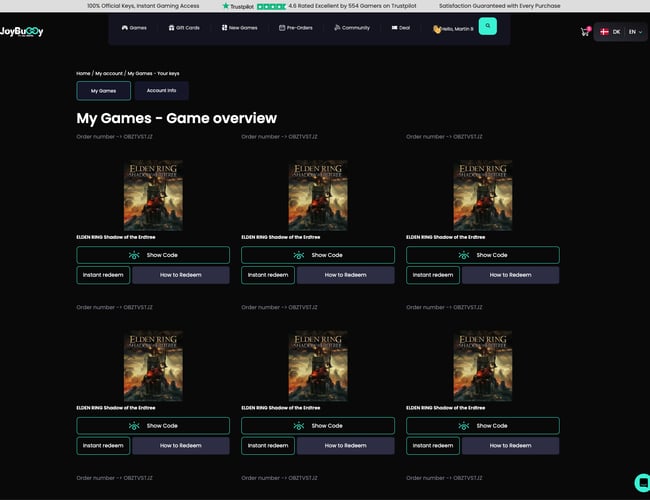The image size is (650, 500).
Task: Show Code for top-left Elden Ring game
Action: [153, 255]
